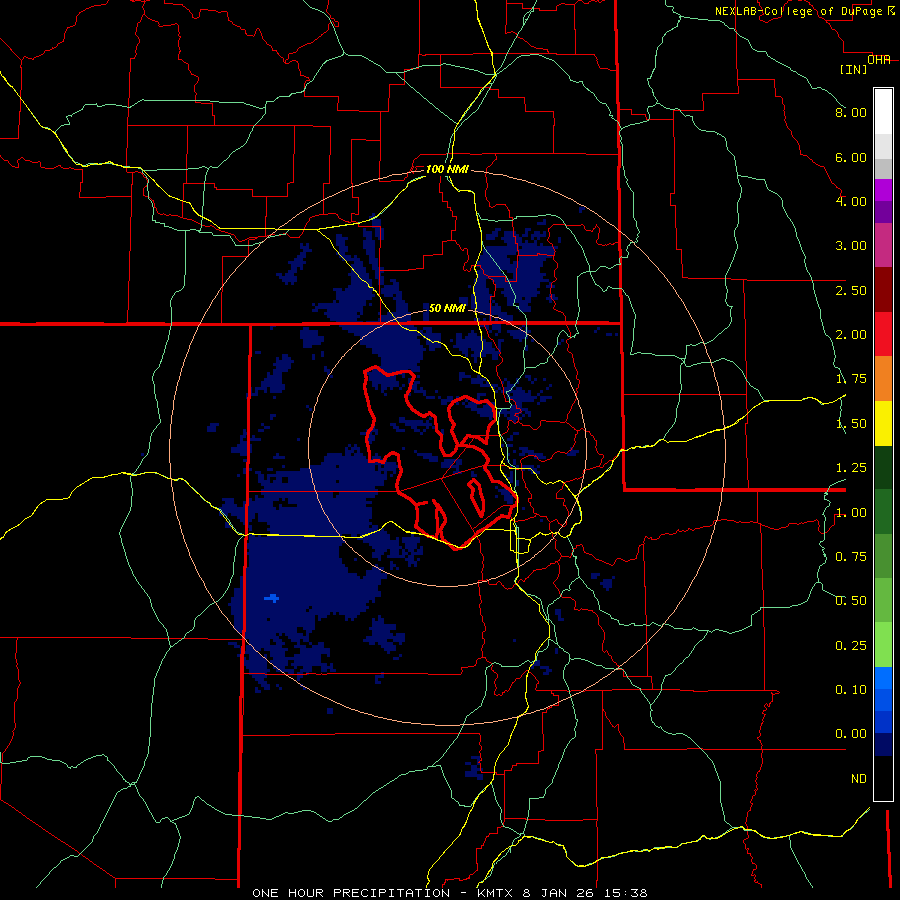This screenshot has width=900, height=900.
Task: Click the small light-blue precipitation pixel cluster
Action: click(x=271, y=599)
